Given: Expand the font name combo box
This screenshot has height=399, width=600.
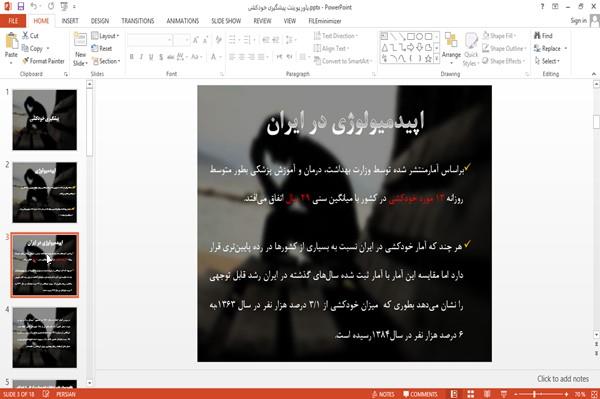Looking at the screenshot, I should pos(170,40).
